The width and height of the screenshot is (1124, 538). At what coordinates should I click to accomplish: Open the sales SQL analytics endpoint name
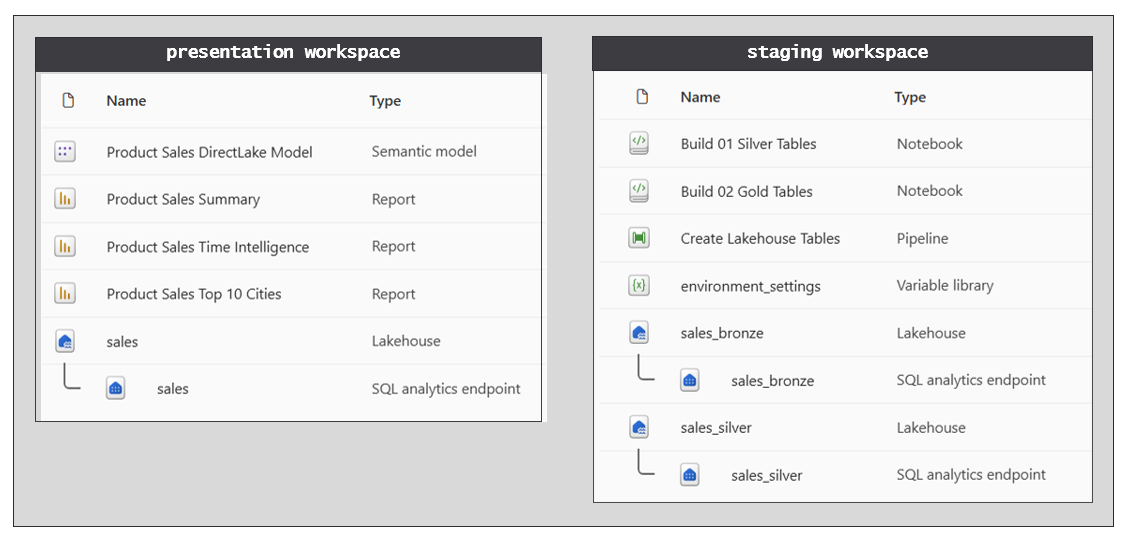coord(173,389)
